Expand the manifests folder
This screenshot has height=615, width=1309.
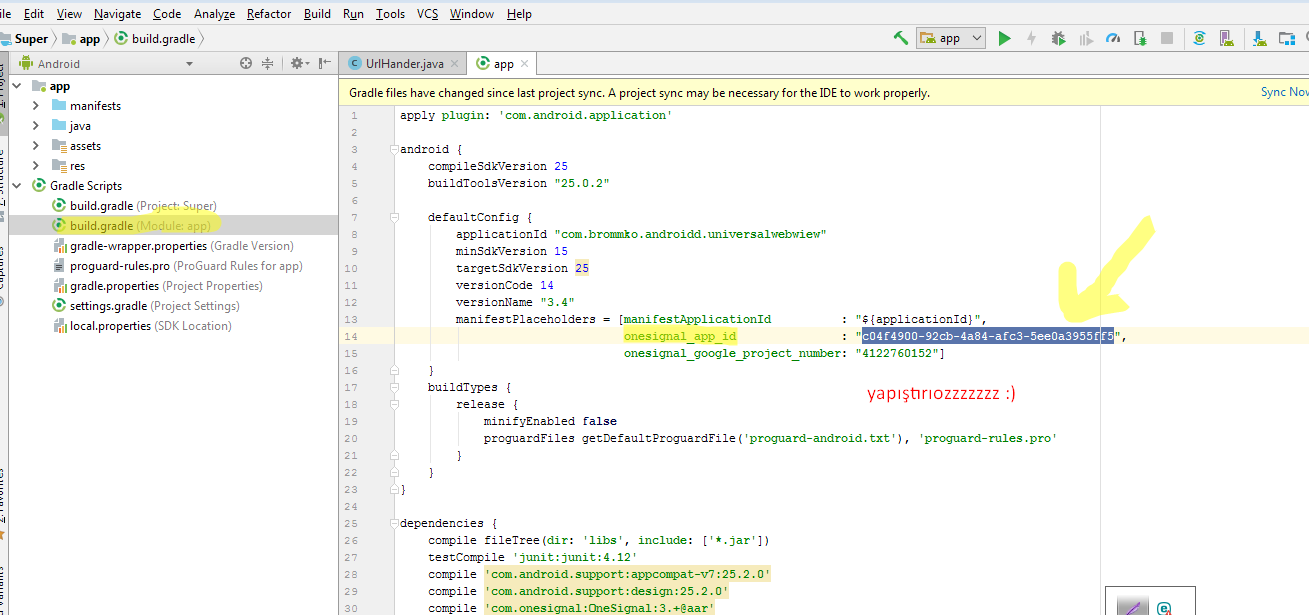tap(36, 106)
